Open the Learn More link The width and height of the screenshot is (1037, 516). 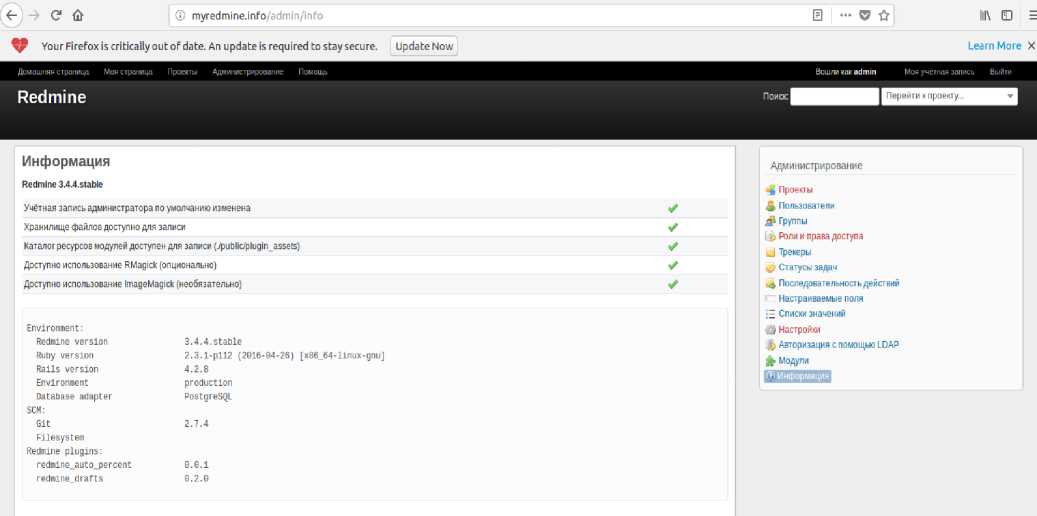click(x=994, y=46)
